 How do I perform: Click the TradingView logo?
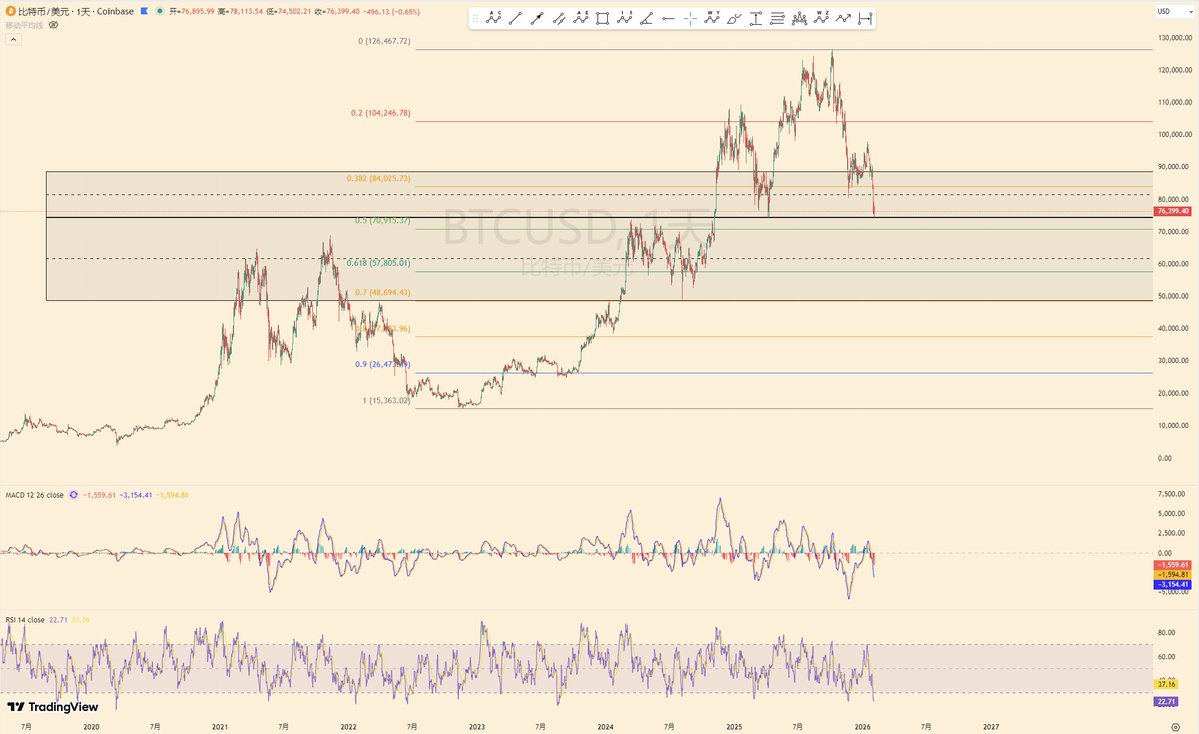coord(53,707)
